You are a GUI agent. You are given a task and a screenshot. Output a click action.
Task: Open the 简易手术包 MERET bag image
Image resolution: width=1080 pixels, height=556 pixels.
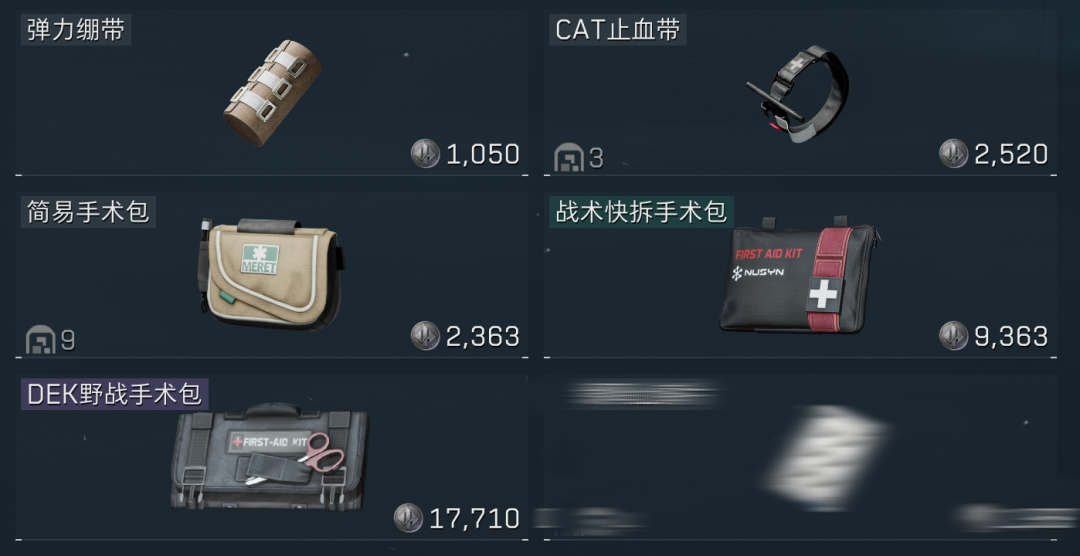click(271, 274)
